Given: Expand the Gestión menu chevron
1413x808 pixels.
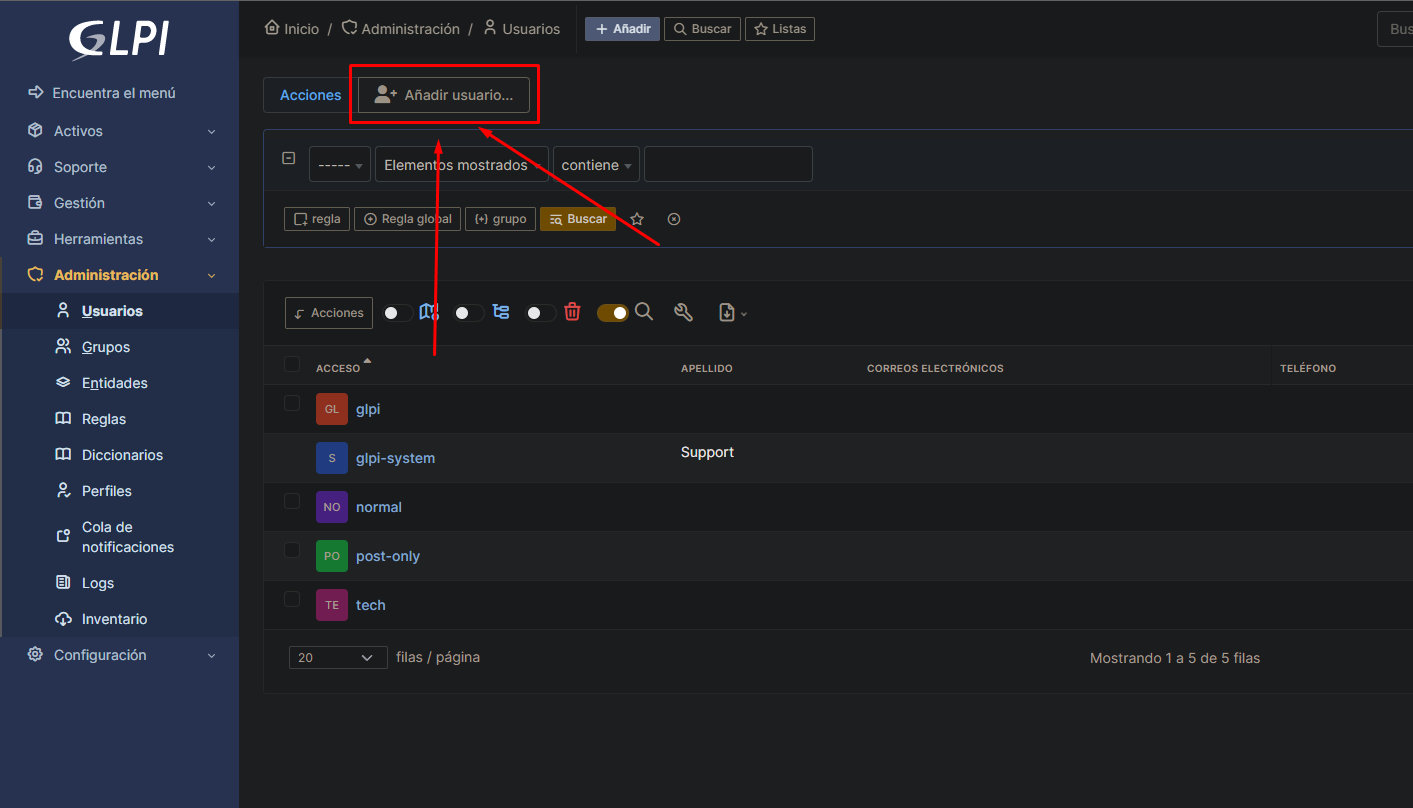Looking at the screenshot, I should coord(211,203).
